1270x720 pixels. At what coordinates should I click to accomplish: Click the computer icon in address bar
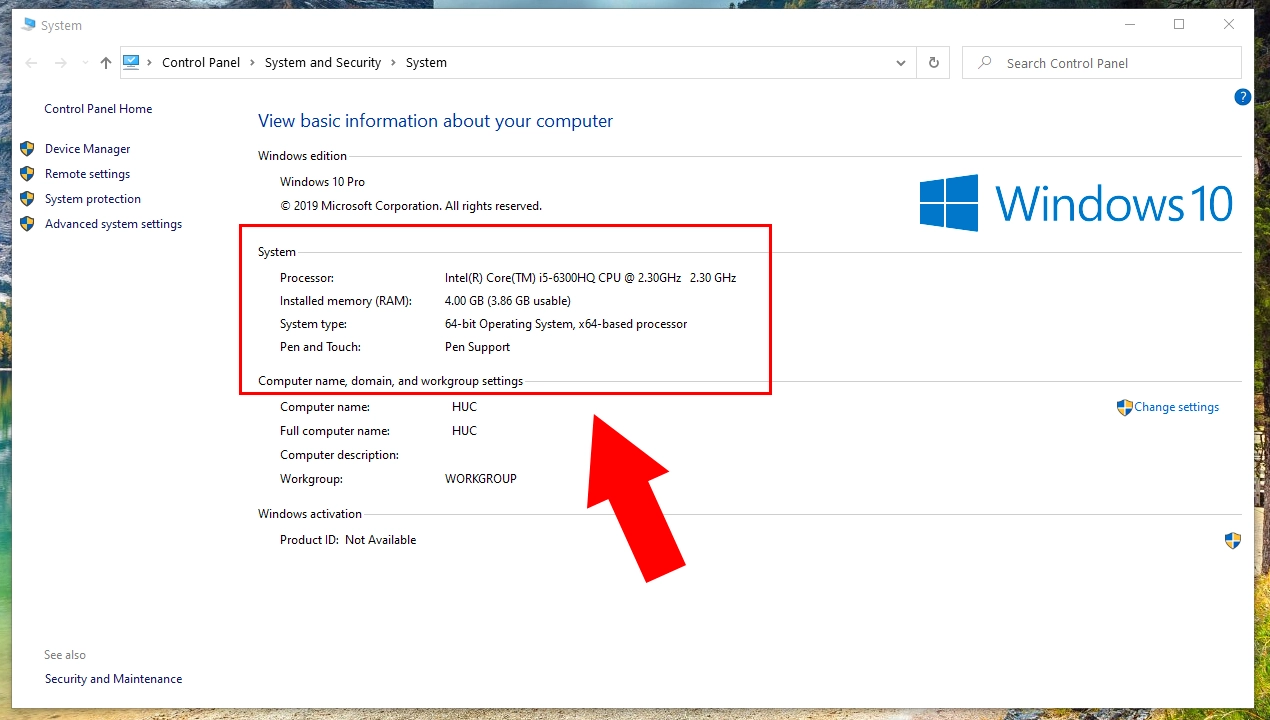point(132,62)
